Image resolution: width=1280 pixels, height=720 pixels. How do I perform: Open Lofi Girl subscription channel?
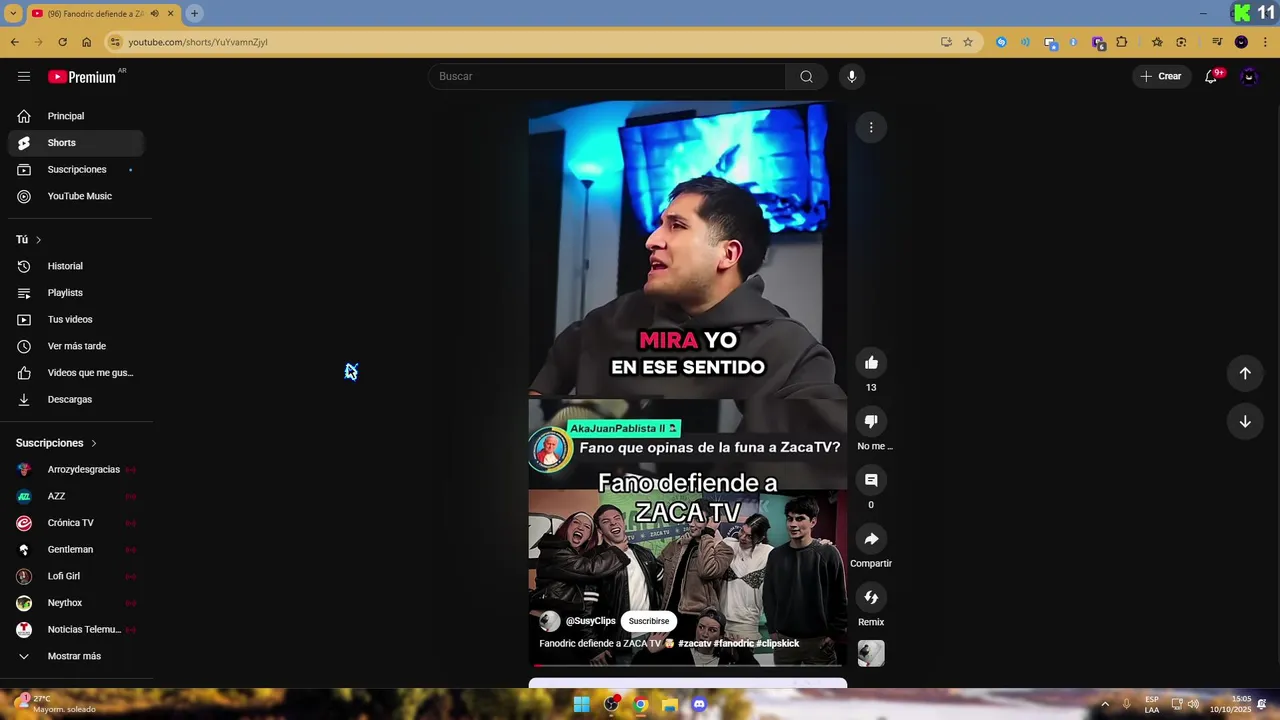[x=76, y=576]
